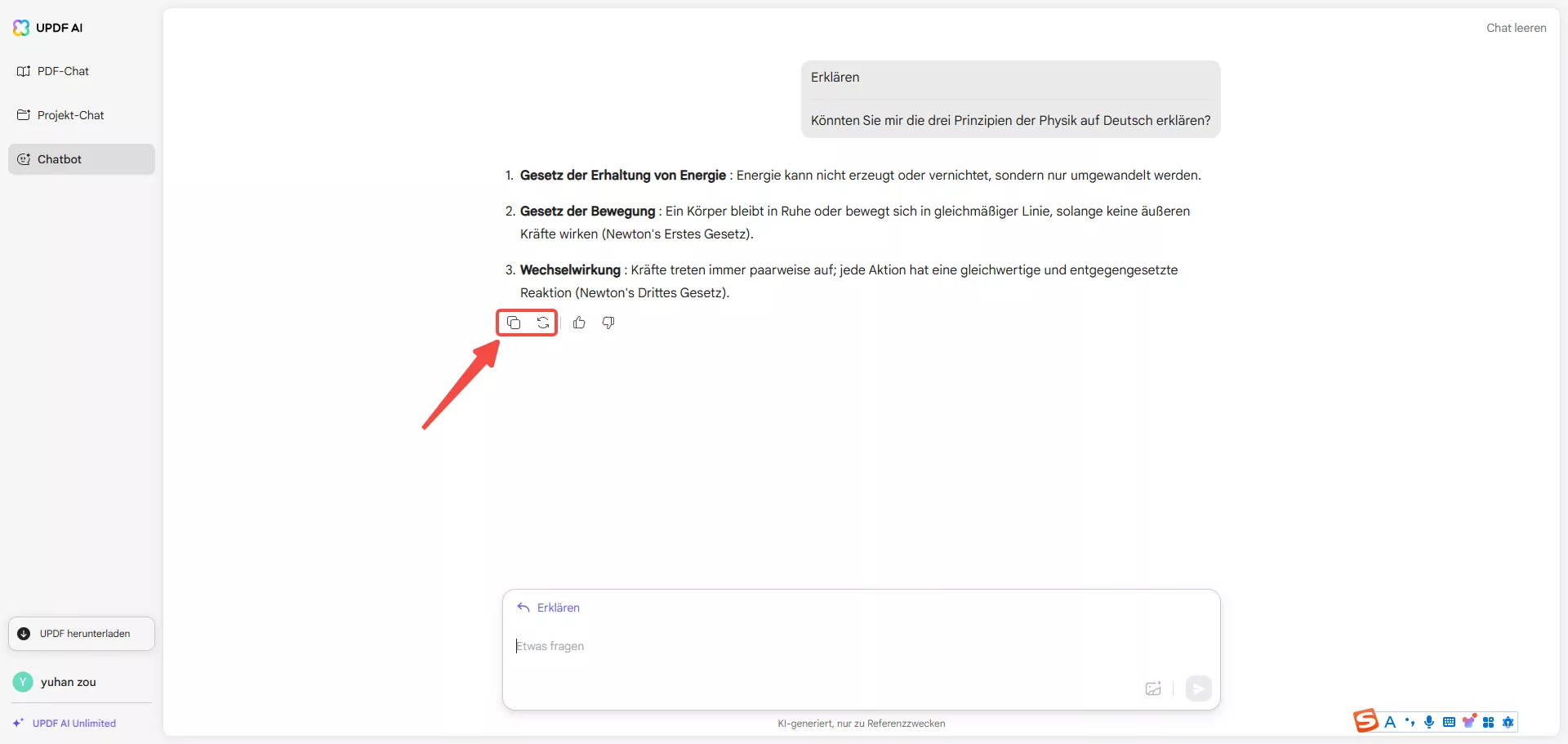Toggle the punctuation mode icon in IME bar
1568x744 pixels.
1410,722
